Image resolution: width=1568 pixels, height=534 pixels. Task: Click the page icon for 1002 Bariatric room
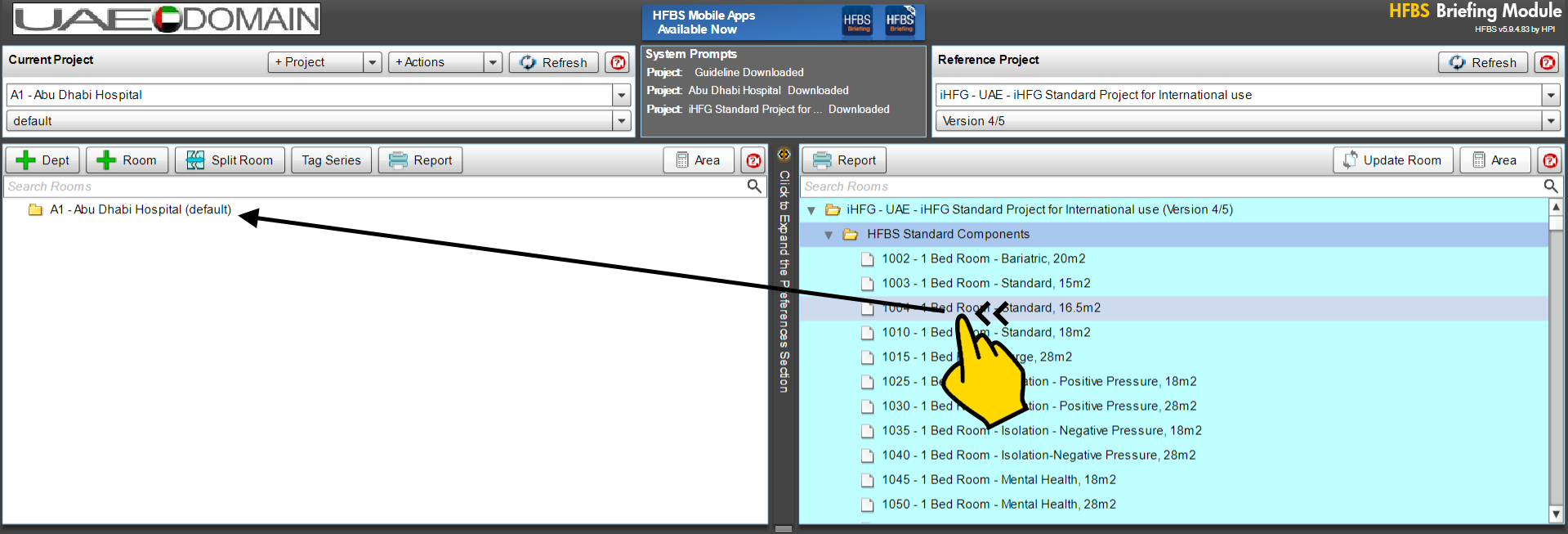coord(868,259)
